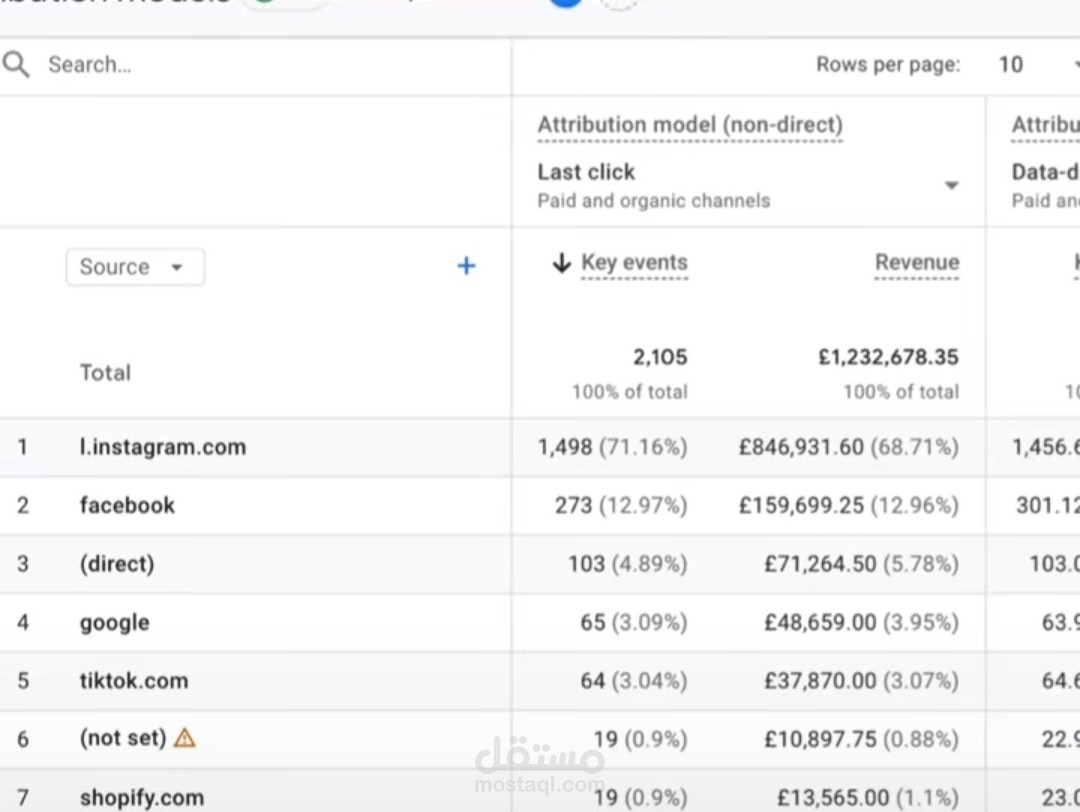Click revenue £846,931.60 (68.71%) cell

849,447
